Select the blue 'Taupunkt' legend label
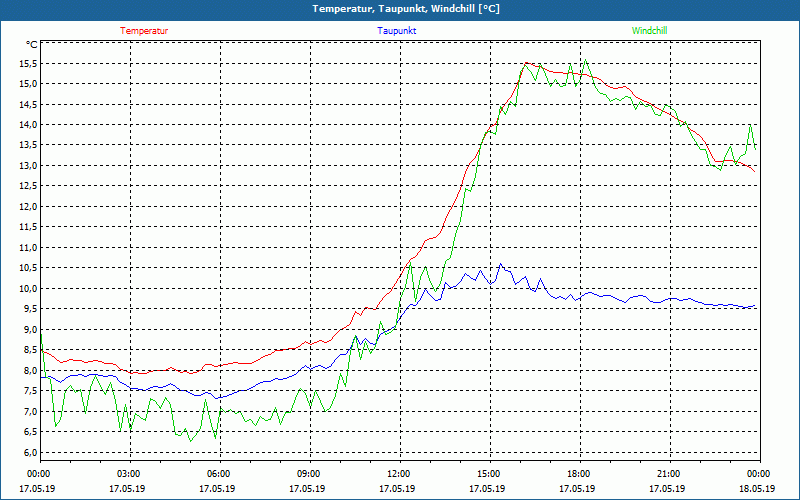Viewport: 800px width, 500px height. tap(396, 31)
